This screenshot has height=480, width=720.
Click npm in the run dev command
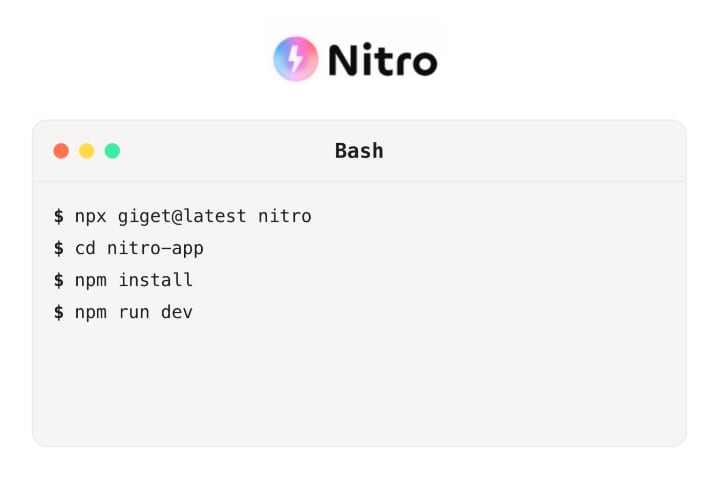[91, 312]
